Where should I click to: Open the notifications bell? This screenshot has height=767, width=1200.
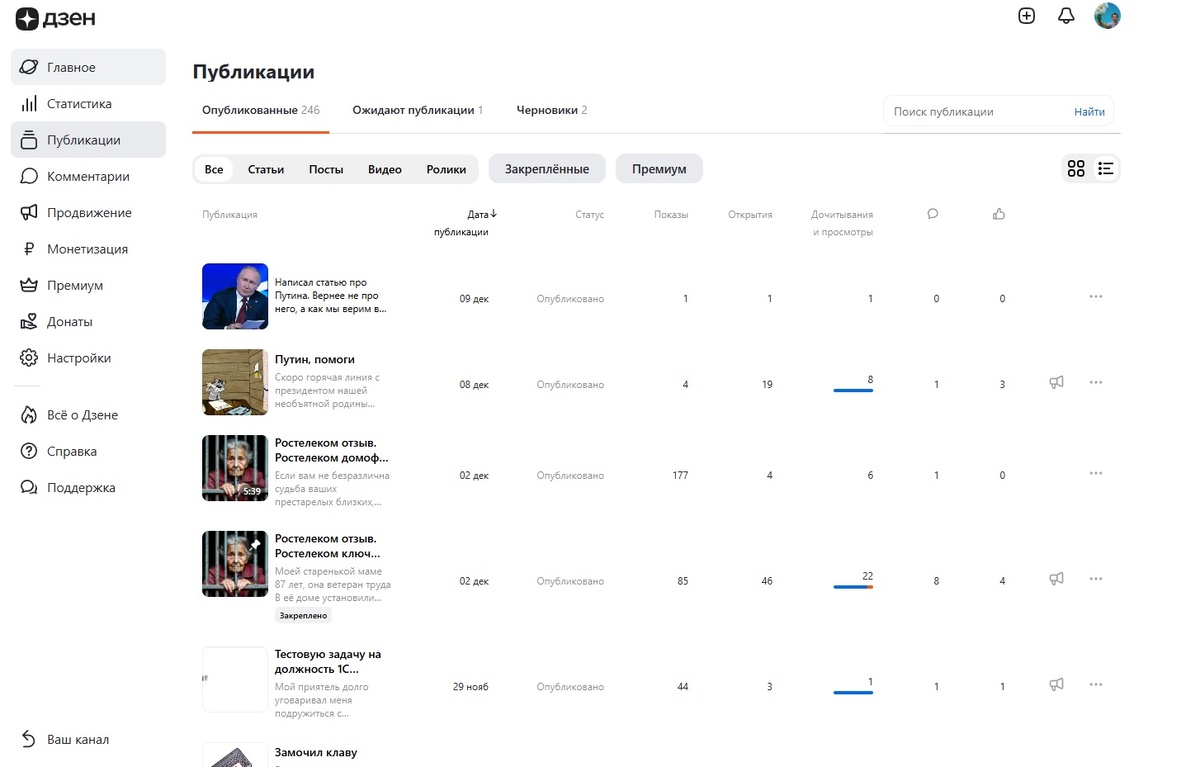click(1066, 16)
